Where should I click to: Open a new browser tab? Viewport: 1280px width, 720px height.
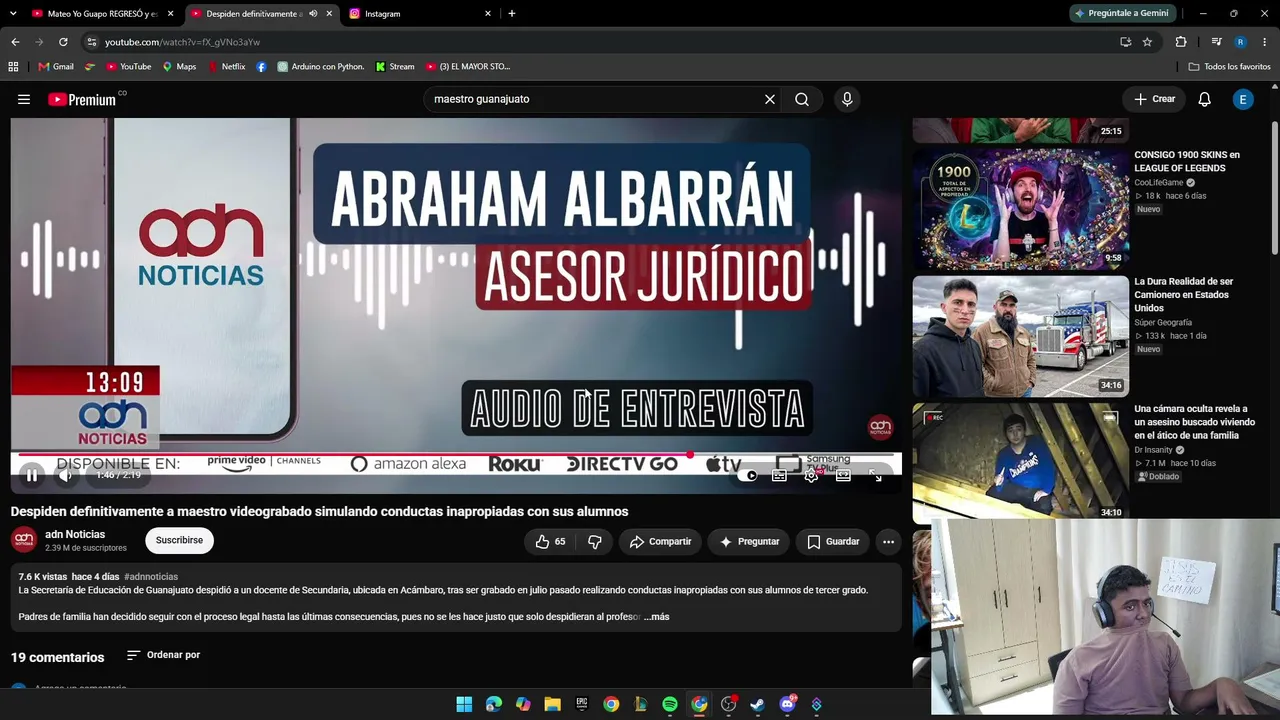pos(512,14)
